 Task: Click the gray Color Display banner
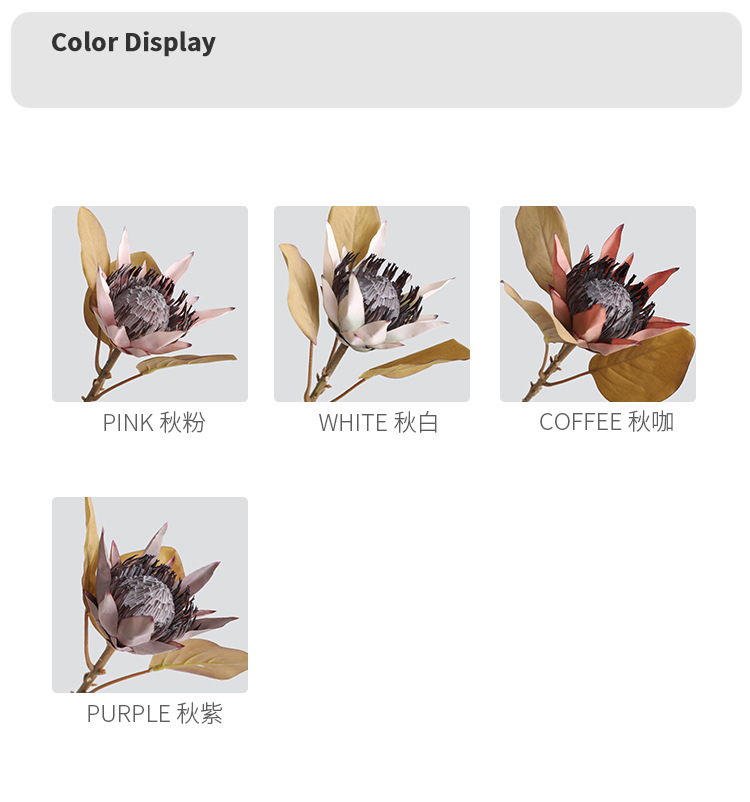tap(376, 60)
